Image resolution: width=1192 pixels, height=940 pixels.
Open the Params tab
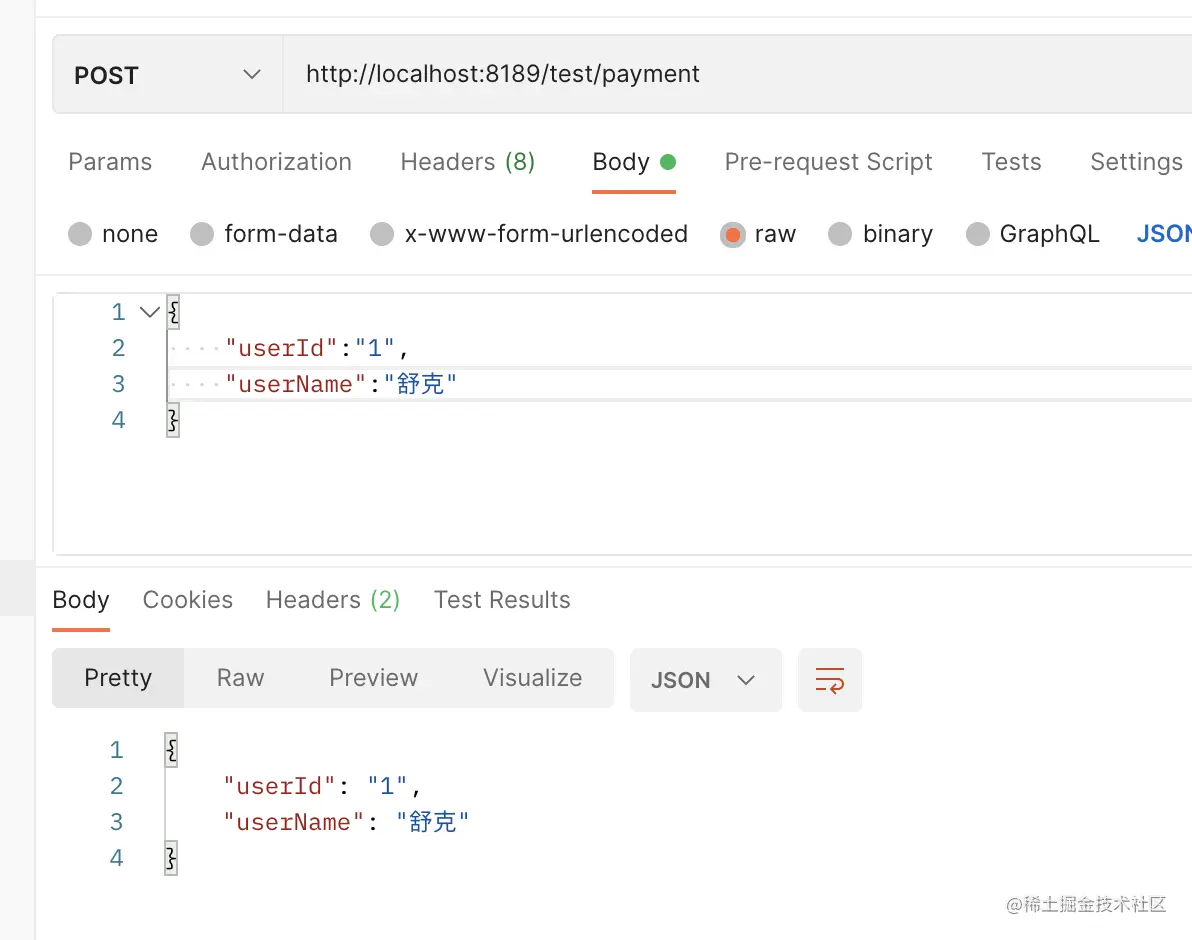pyautogui.click(x=110, y=162)
